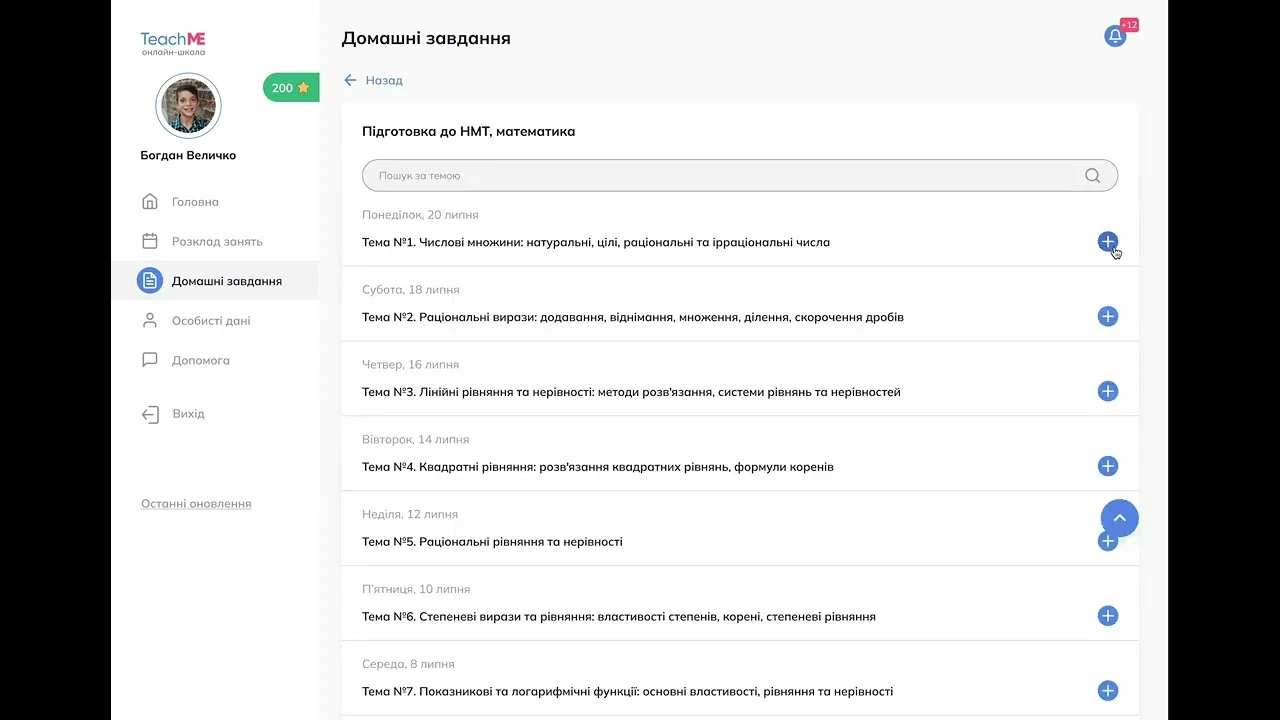Open the Останні оновлення link
The height and width of the screenshot is (720, 1280).
(196, 504)
